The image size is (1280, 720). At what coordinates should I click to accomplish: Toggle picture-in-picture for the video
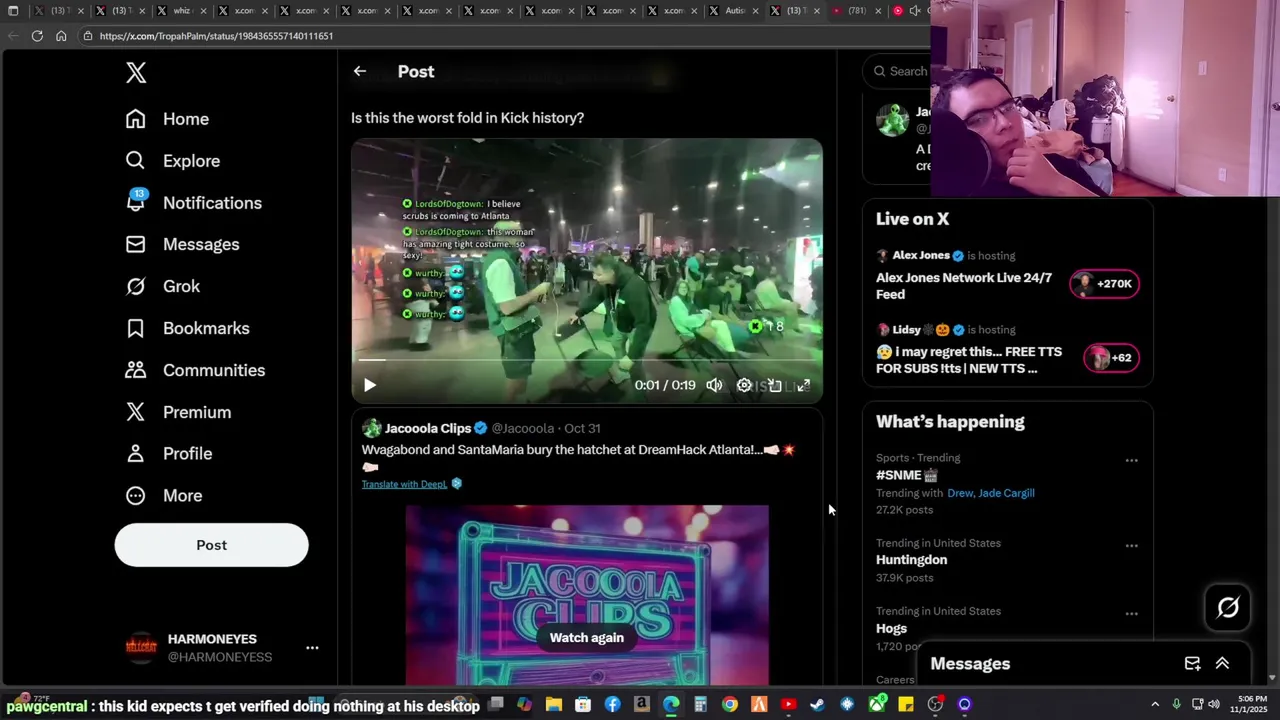tap(774, 385)
